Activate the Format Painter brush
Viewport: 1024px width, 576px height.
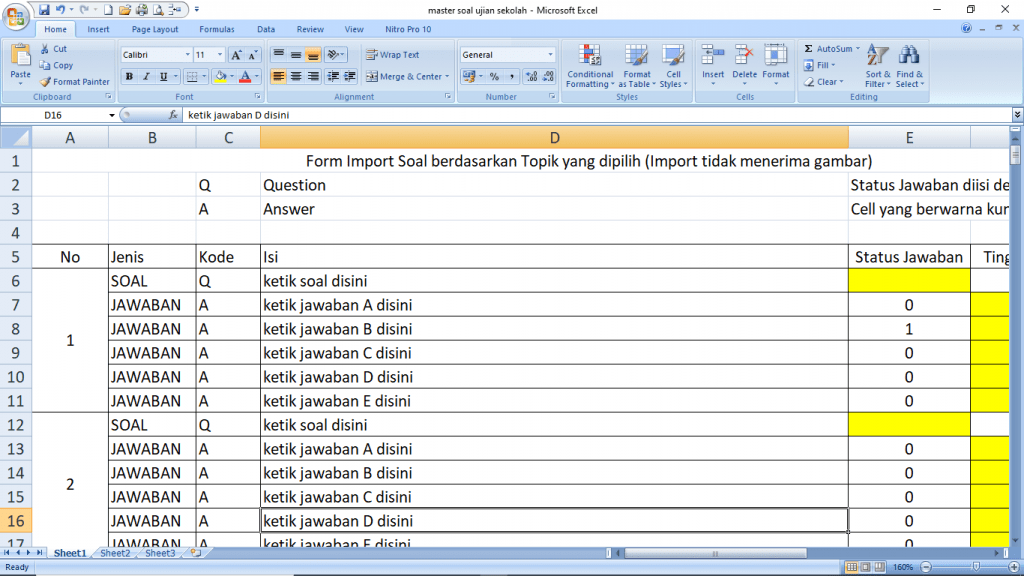click(74, 82)
